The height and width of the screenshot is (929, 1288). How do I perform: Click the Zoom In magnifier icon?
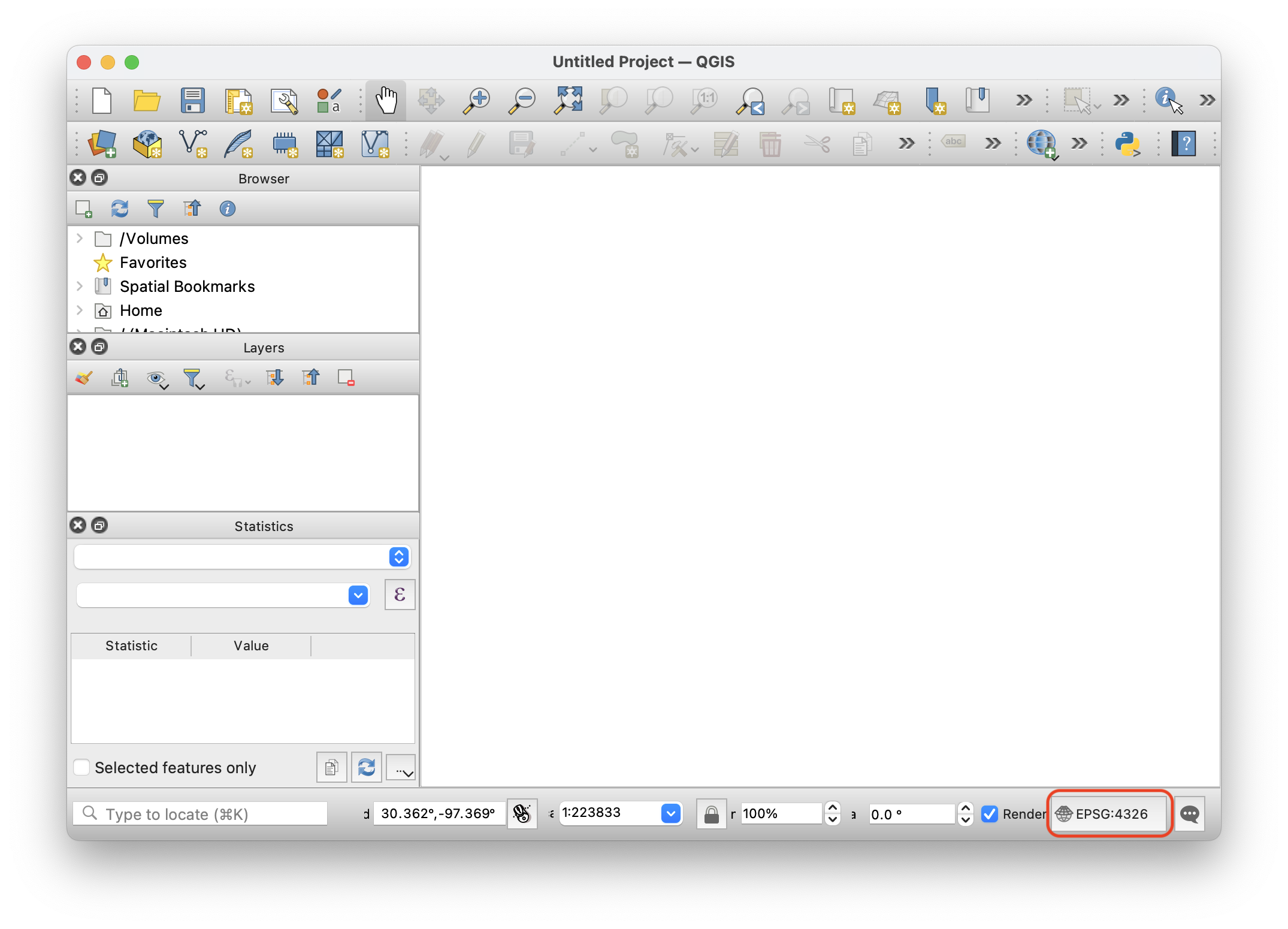click(x=477, y=100)
